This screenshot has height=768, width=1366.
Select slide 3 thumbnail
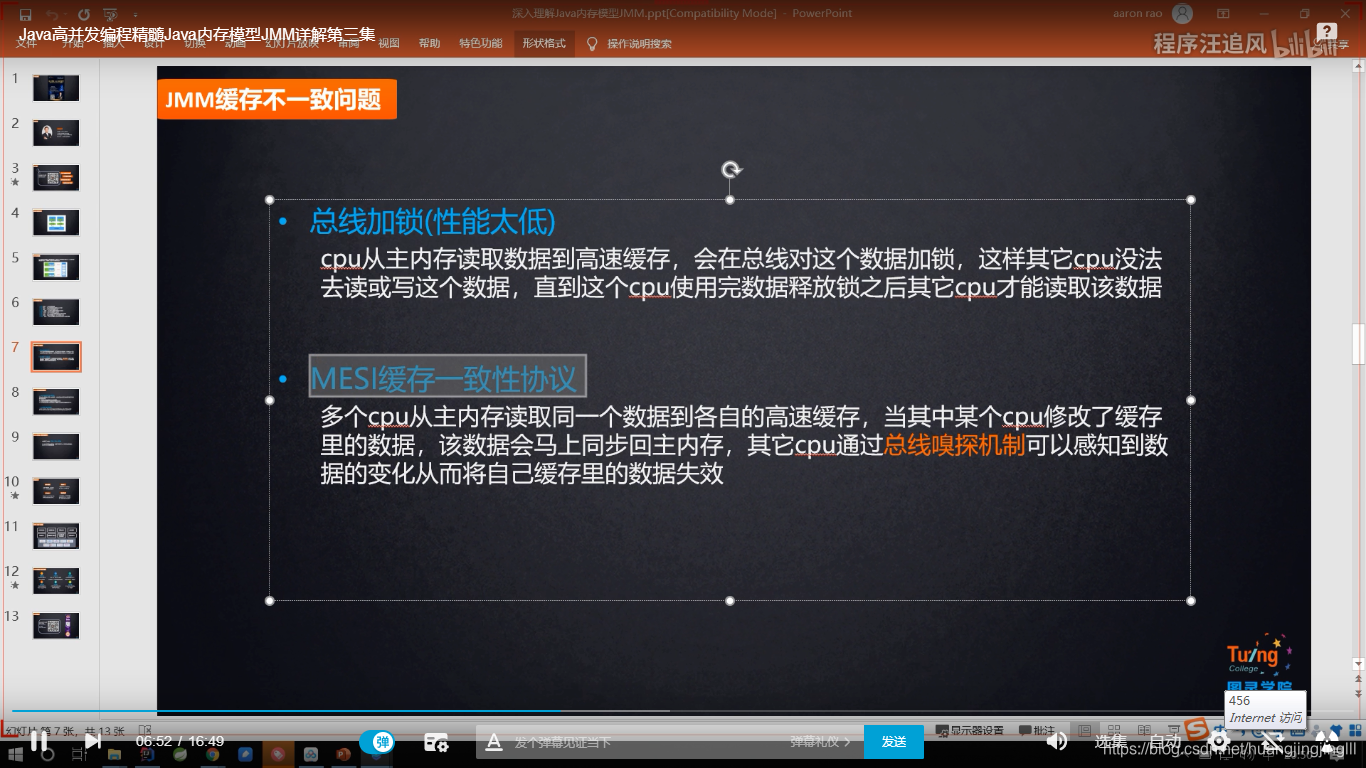(56, 178)
